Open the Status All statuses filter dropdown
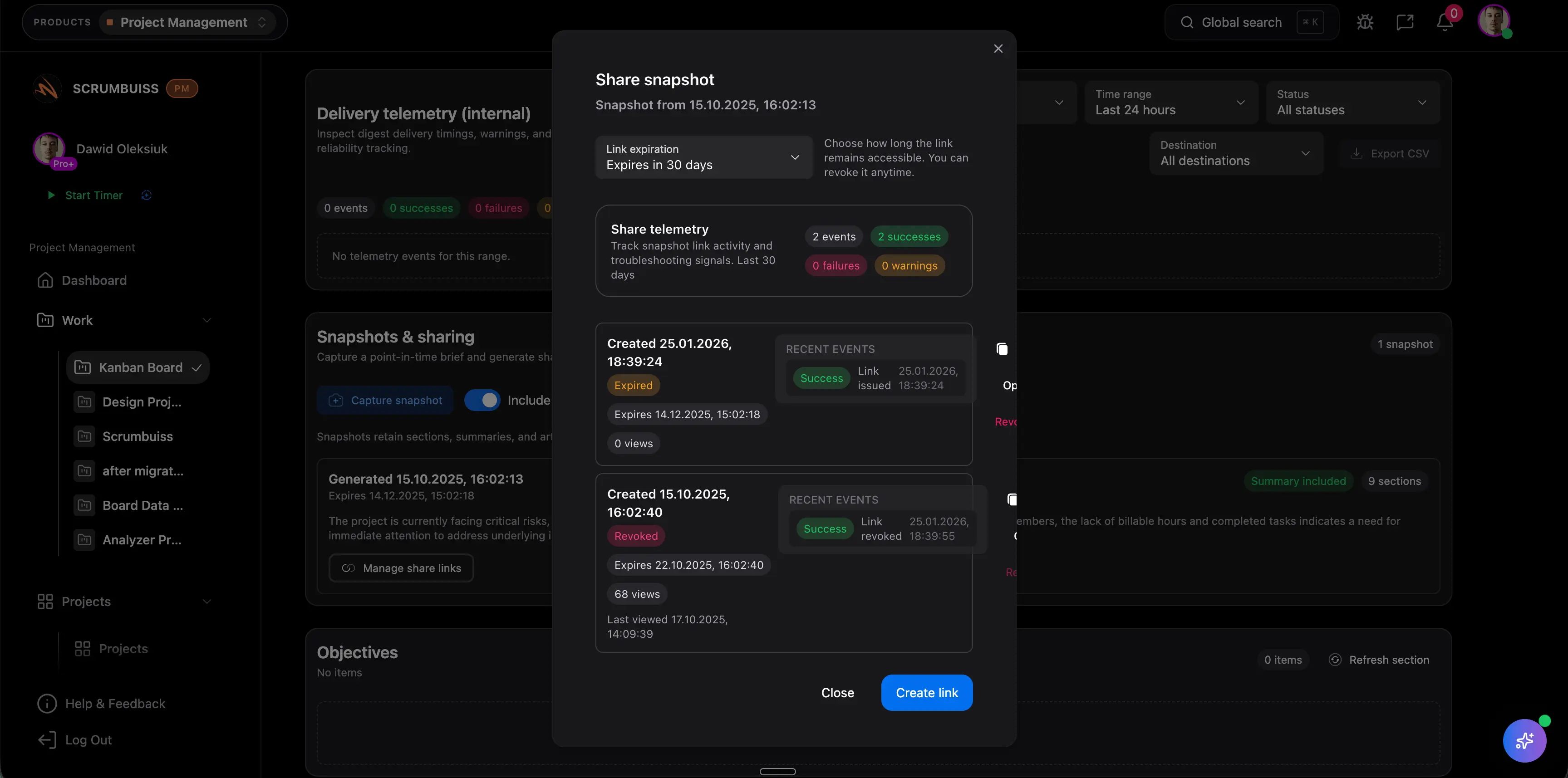The height and width of the screenshot is (778, 1568). [x=1352, y=102]
